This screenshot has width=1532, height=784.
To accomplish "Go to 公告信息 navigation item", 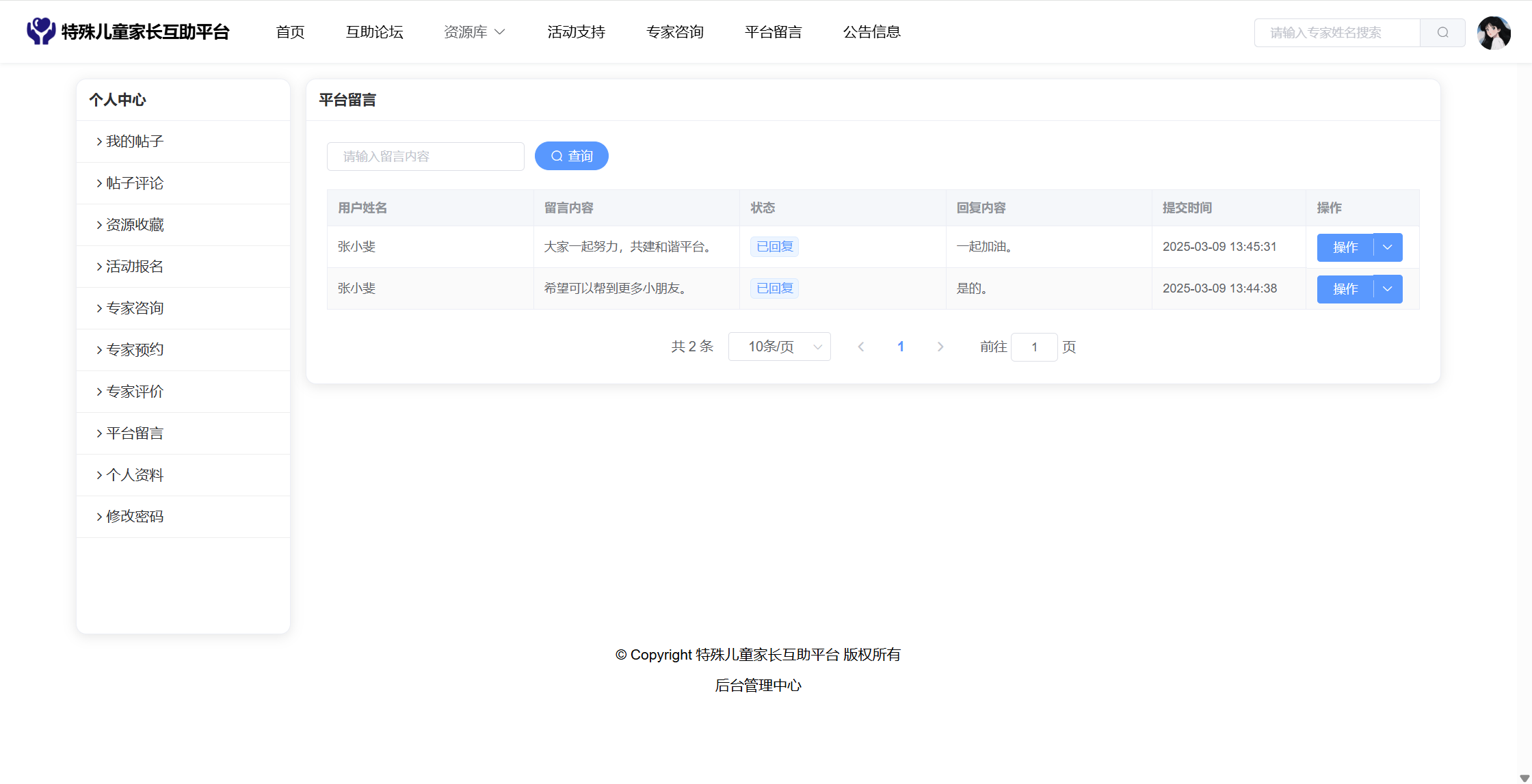I will pos(871,32).
